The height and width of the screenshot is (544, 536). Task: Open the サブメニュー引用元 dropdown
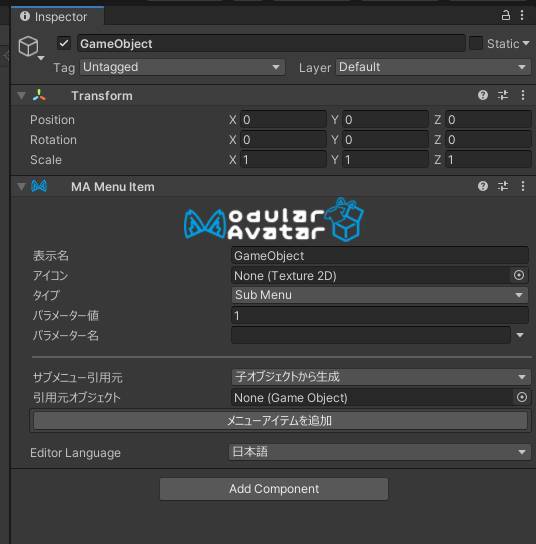pyautogui.click(x=381, y=377)
